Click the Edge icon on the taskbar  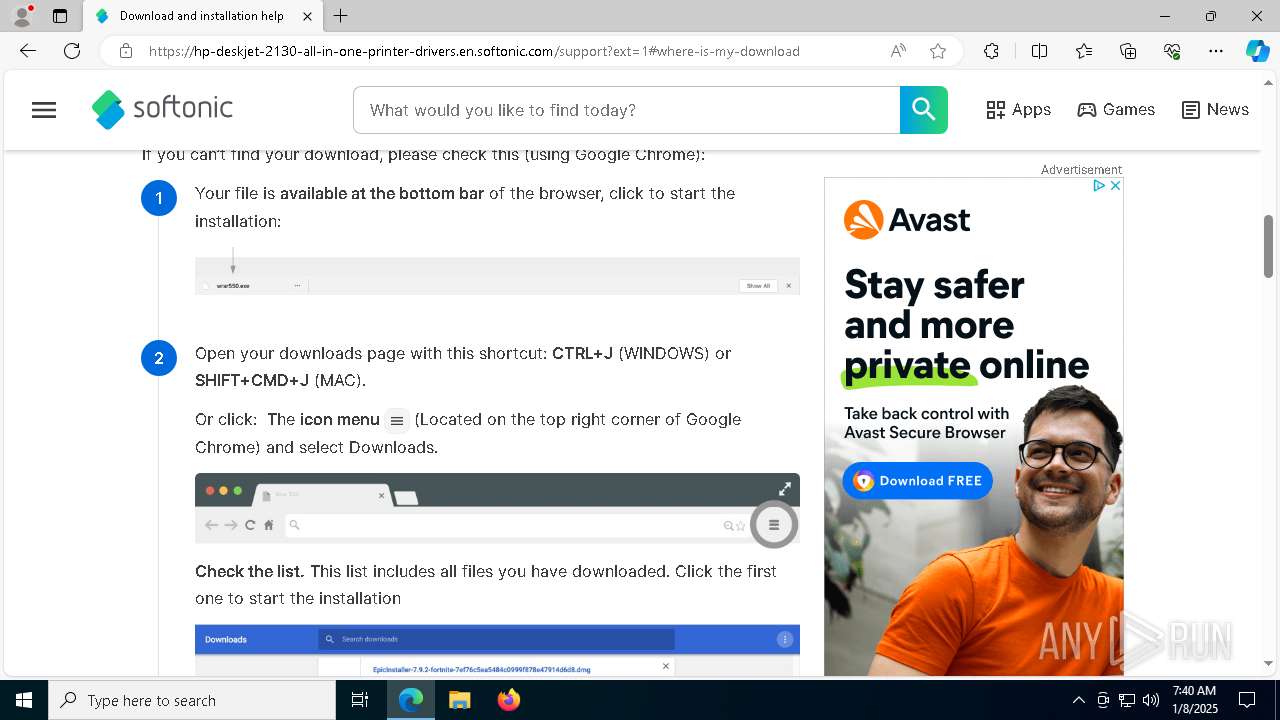tap(411, 700)
